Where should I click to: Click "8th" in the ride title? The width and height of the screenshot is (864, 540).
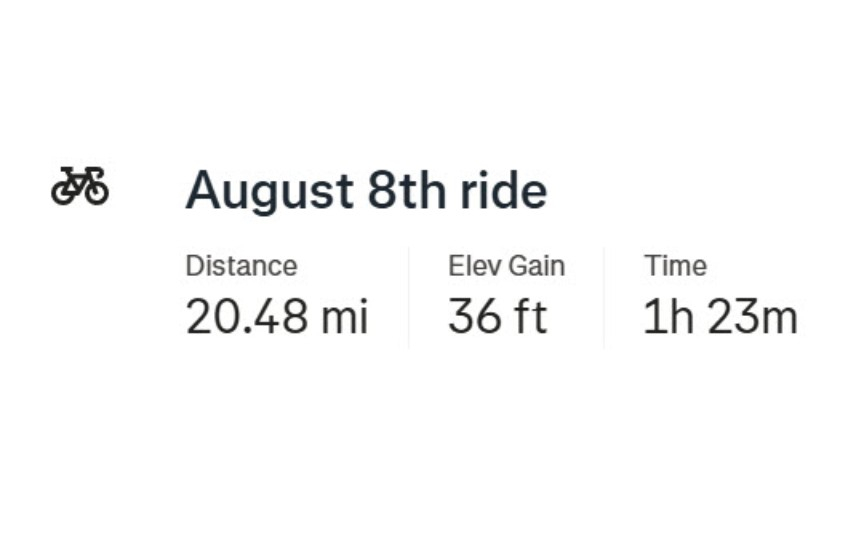tap(407, 190)
